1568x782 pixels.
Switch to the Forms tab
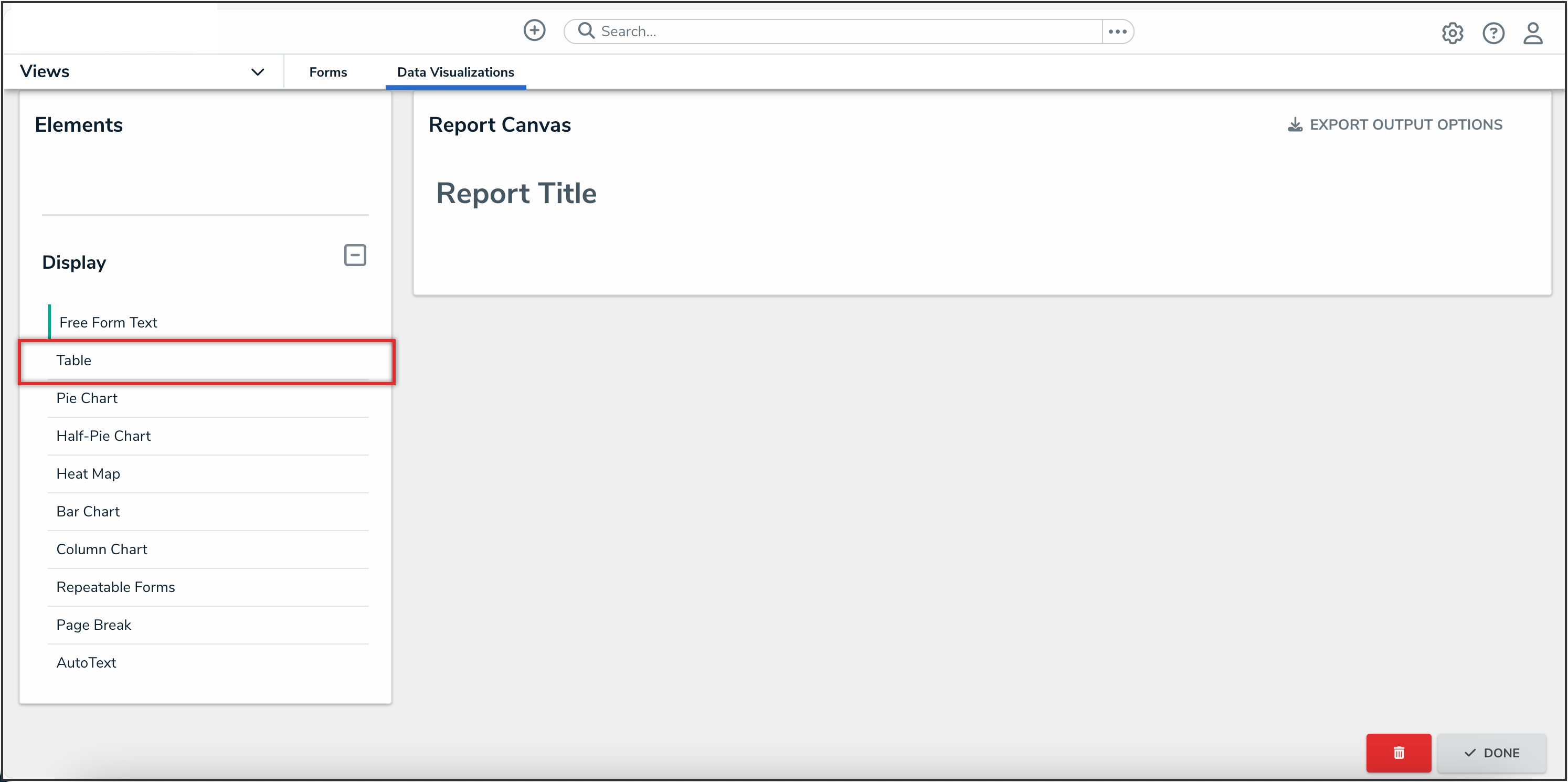click(327, 72)
